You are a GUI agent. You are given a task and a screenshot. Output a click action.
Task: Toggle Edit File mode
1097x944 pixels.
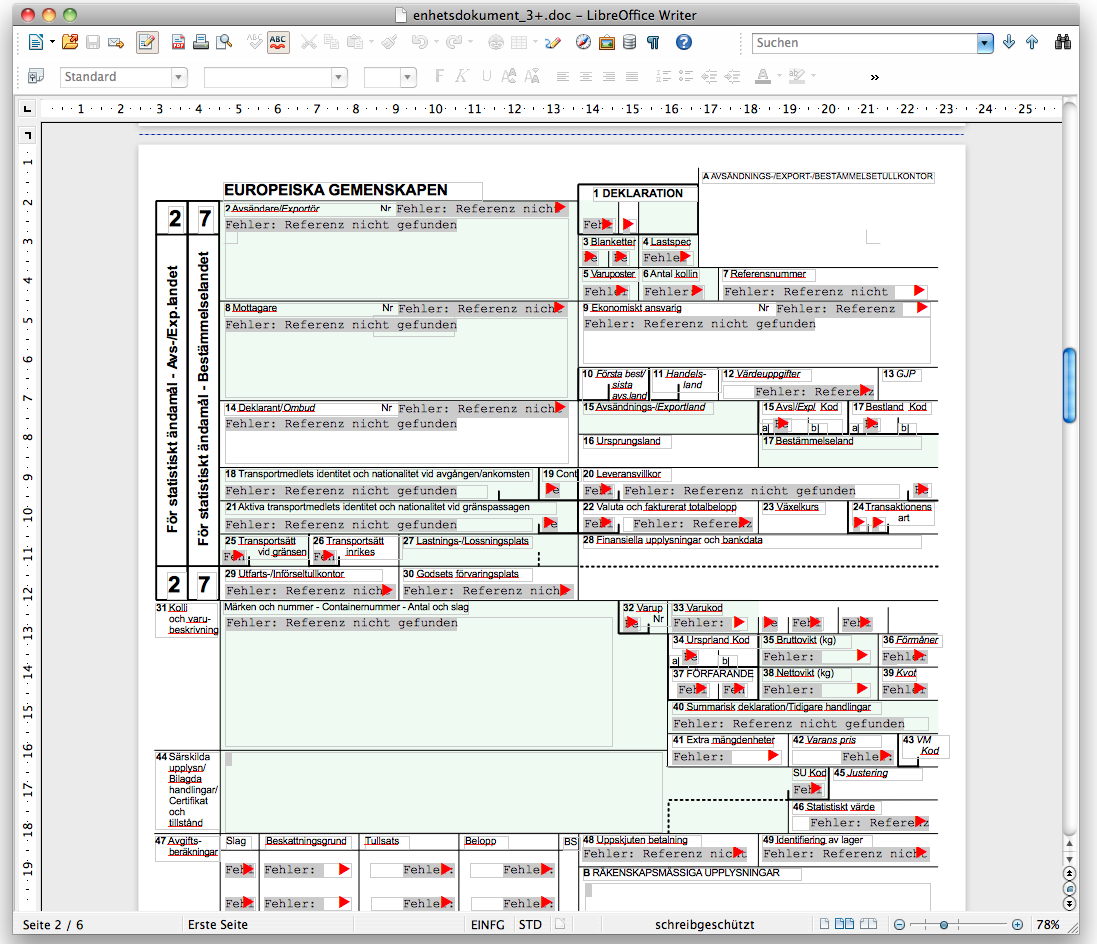pyautogui.click(x=147, y=42)
